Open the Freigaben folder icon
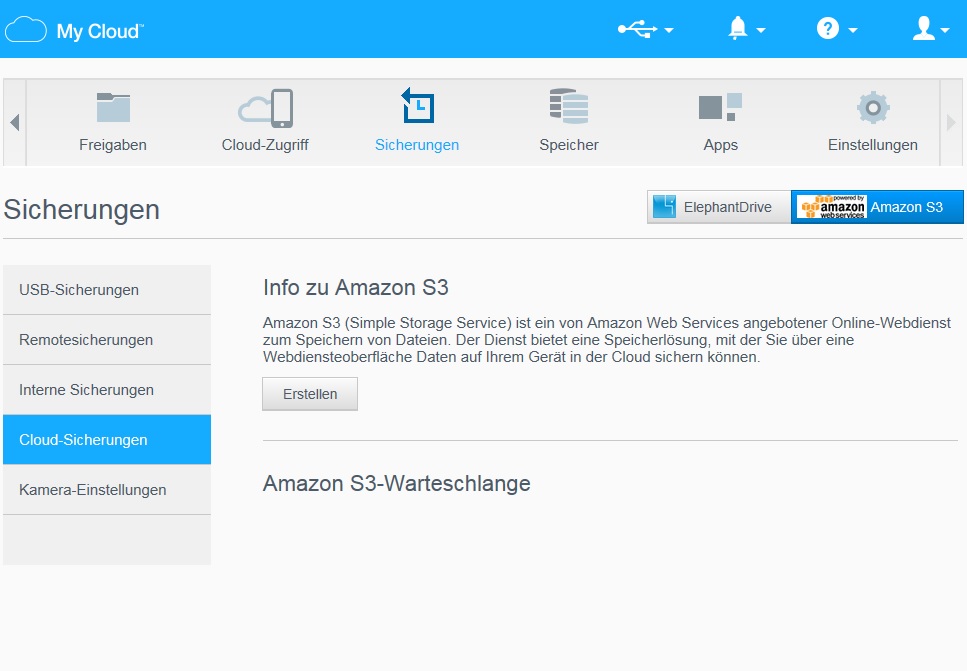Image resolution: width=967 pixels, height=671 pixels. coord(113,108)
